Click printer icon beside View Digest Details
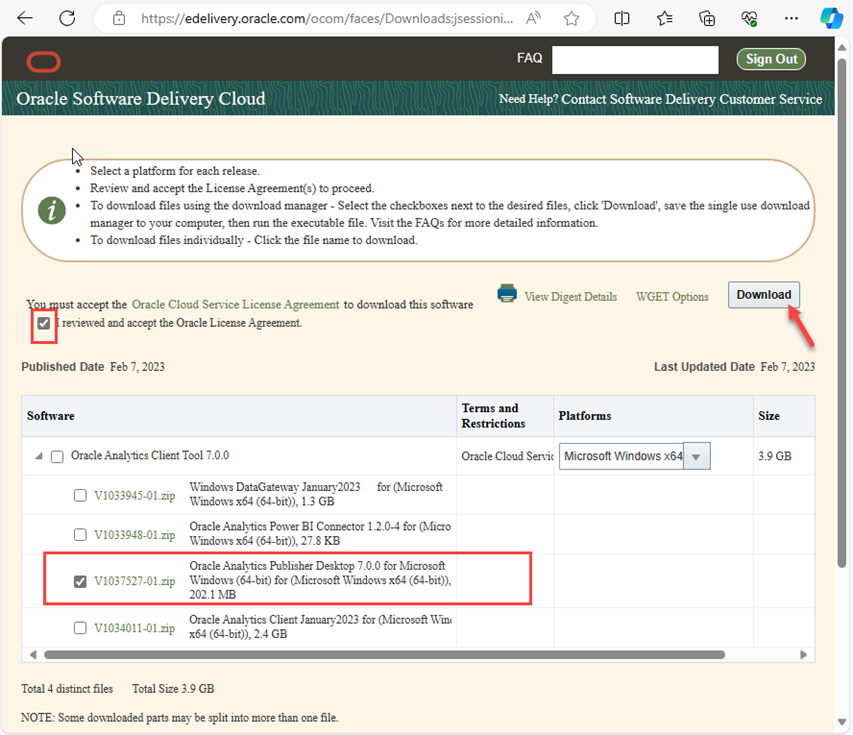 507,293
